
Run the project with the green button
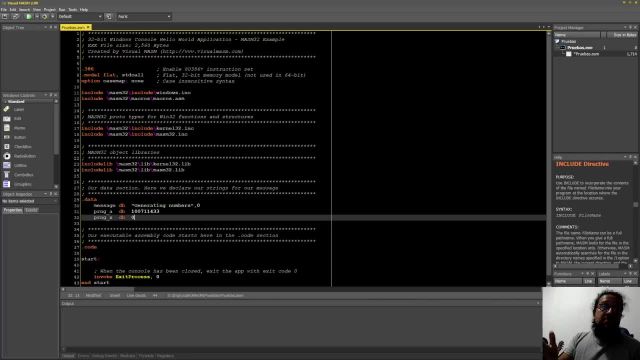point(29,17)
